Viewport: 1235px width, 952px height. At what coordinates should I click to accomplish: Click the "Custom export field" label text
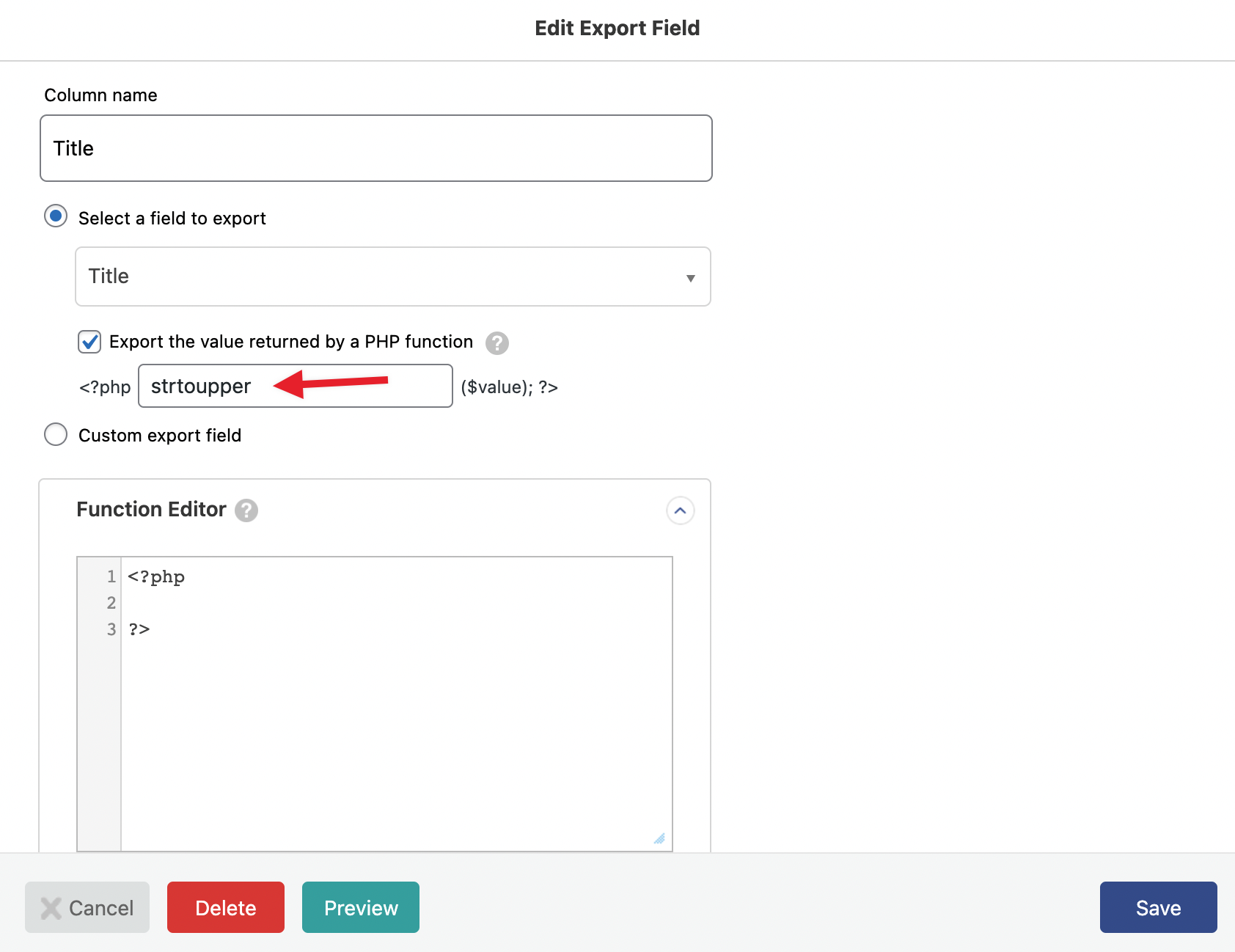[160, 436]
